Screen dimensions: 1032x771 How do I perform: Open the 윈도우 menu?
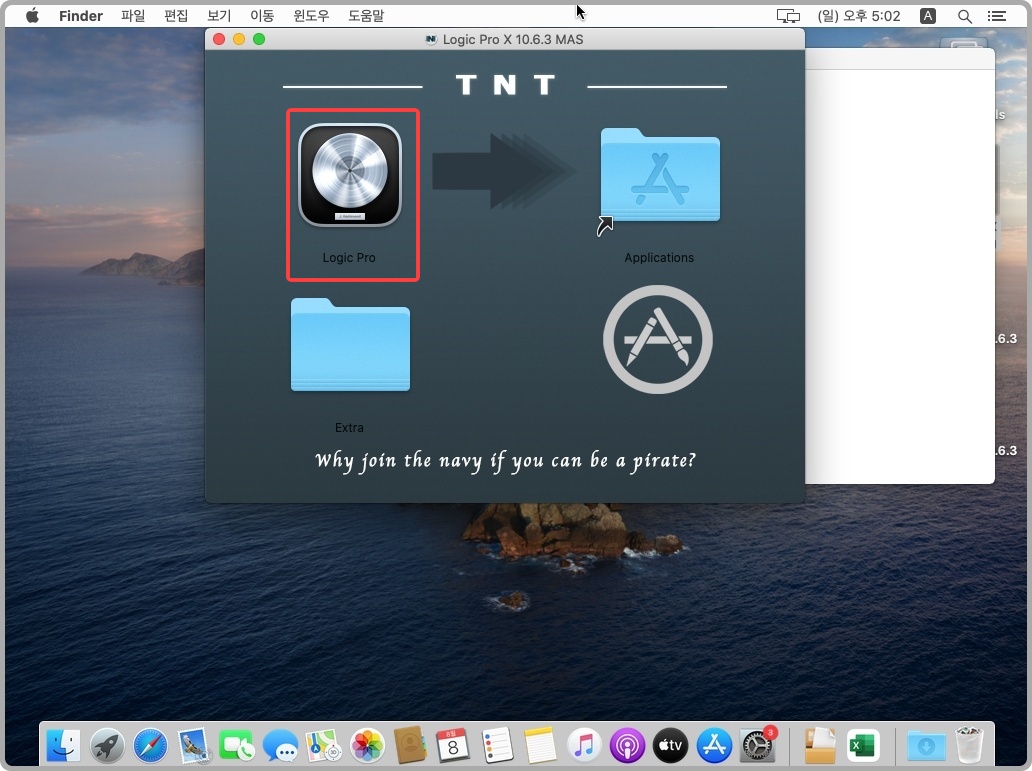pos(311,16)
